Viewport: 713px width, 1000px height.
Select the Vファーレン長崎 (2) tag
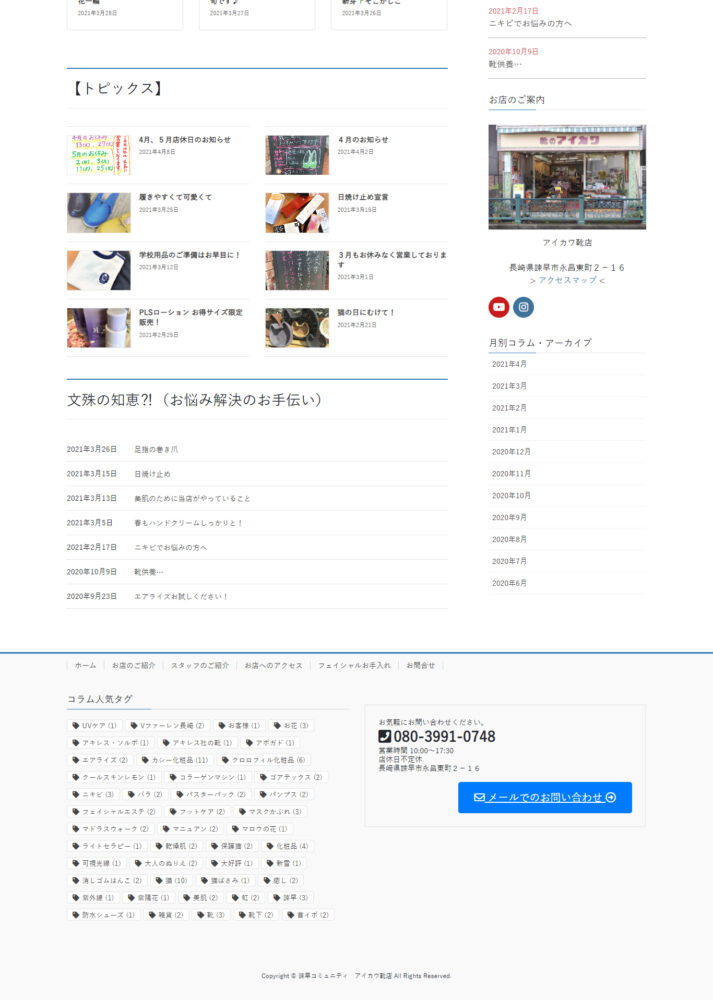167,726
